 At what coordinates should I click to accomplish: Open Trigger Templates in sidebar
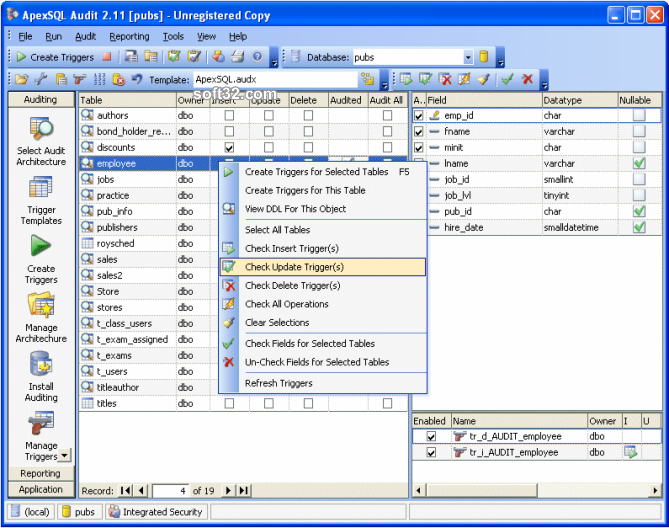(x=41, y=200)
